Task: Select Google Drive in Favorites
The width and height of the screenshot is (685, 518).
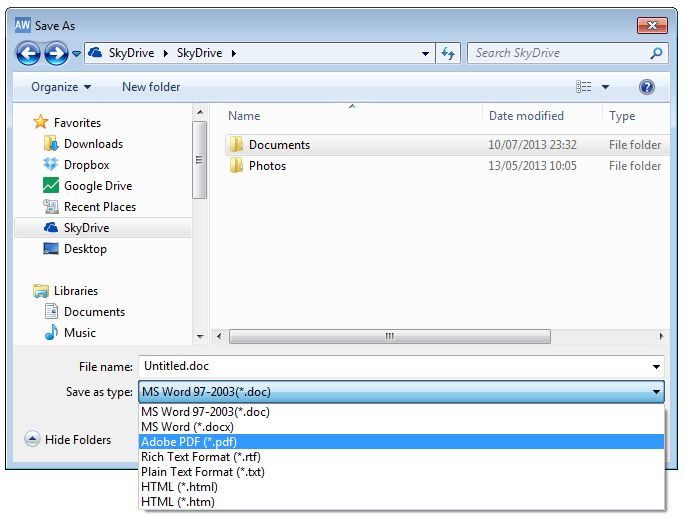Action: (97, 186)
